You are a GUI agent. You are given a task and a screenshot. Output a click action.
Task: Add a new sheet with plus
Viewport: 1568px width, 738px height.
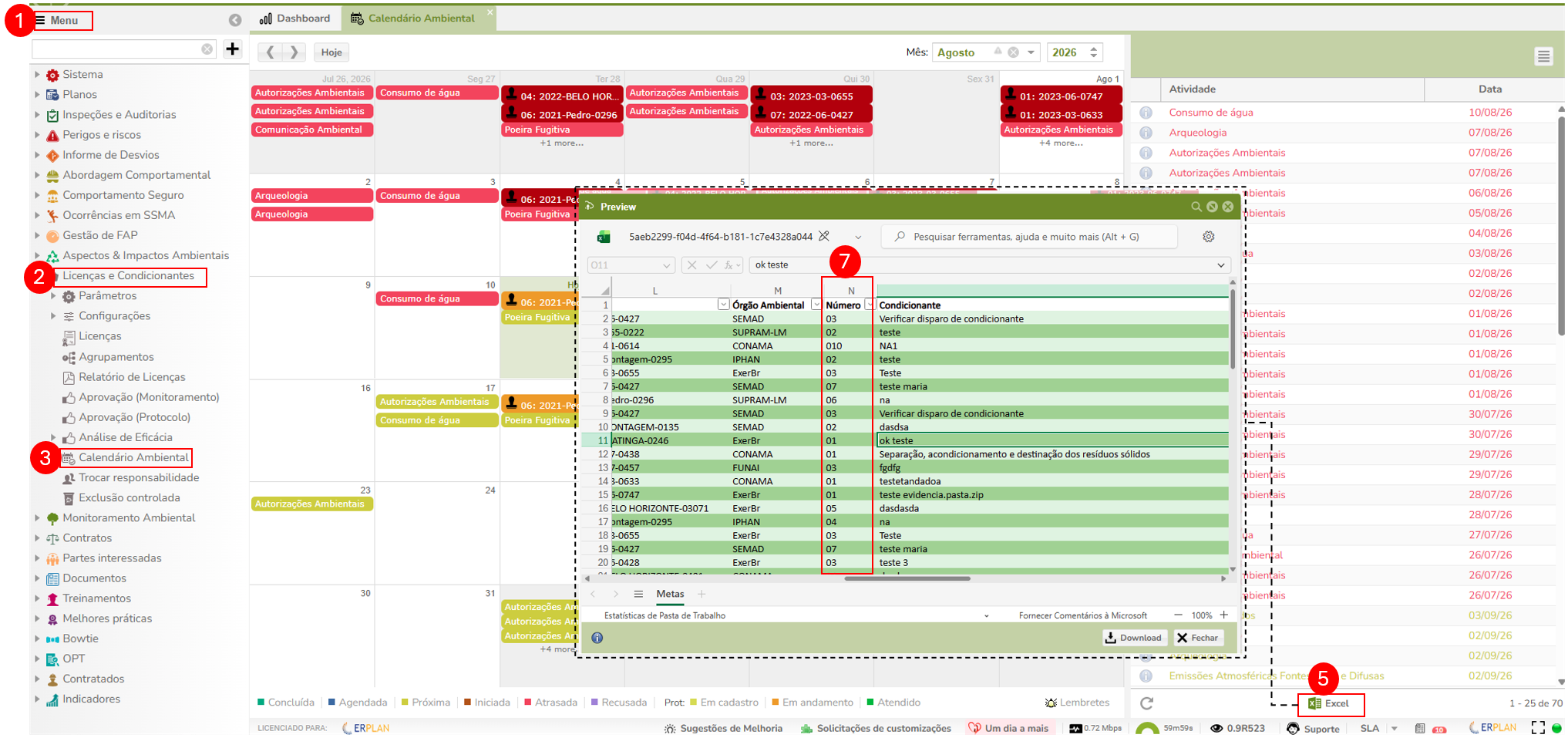[x=702, y=594]
